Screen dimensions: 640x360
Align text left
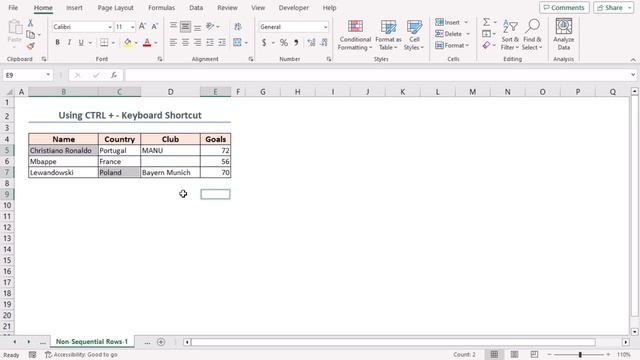173,42
